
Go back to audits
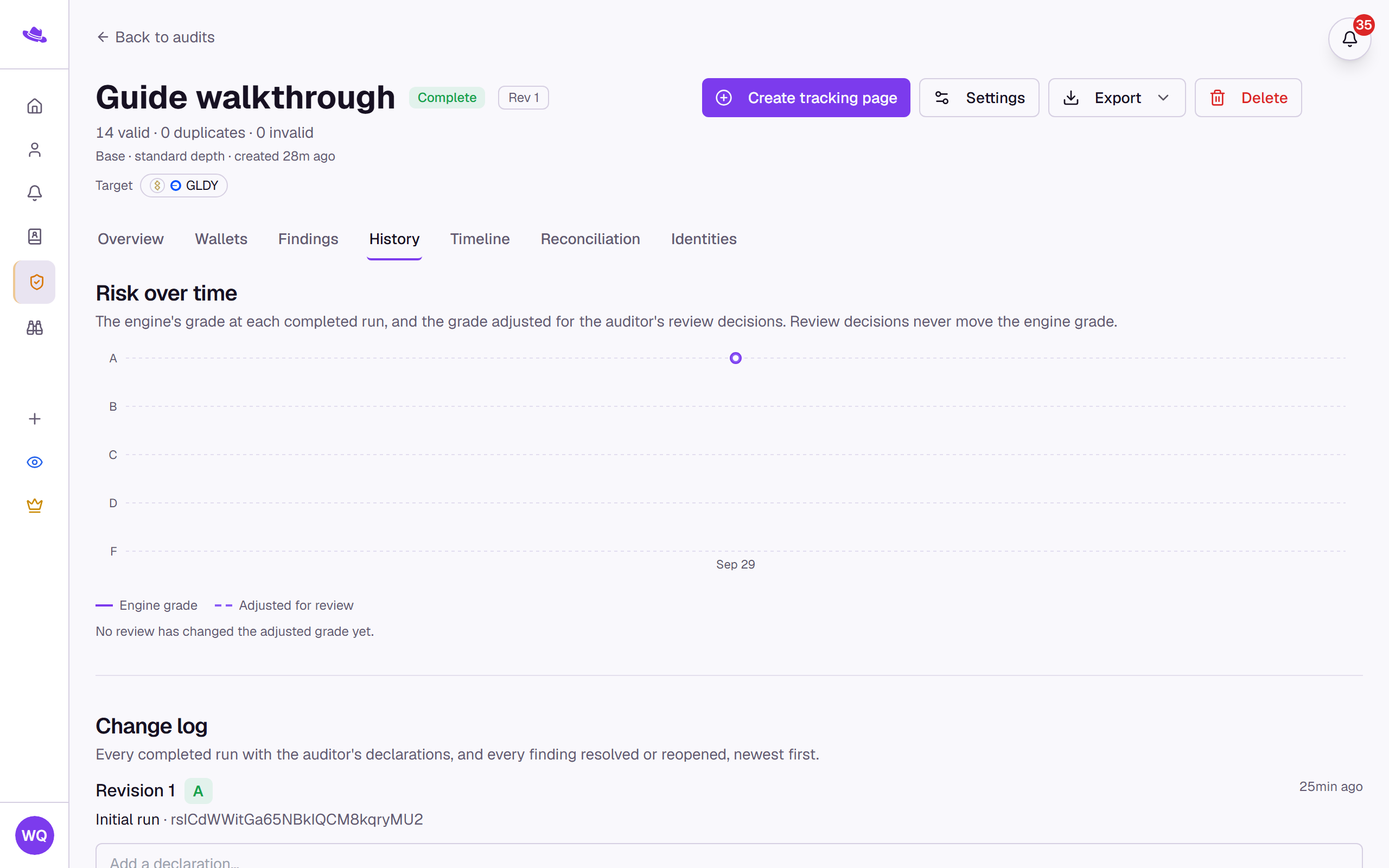155,37
